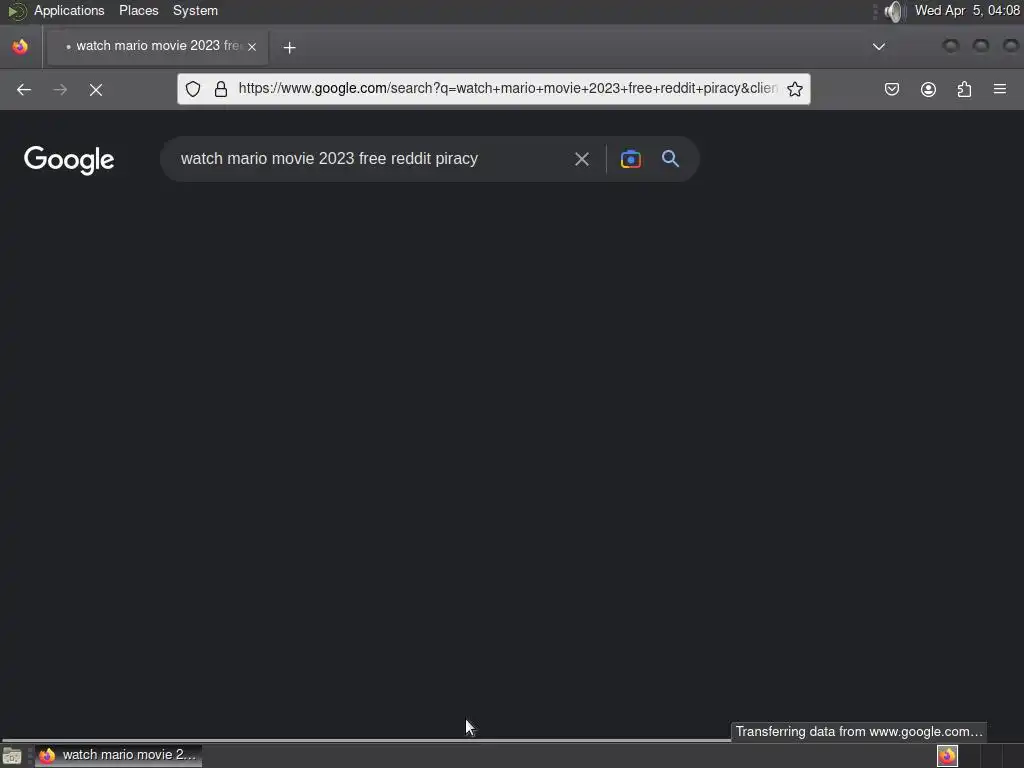This screenshot has width=1024, height=768.
Task: Open the extensions puzzle icon
Action: point(964,89)
